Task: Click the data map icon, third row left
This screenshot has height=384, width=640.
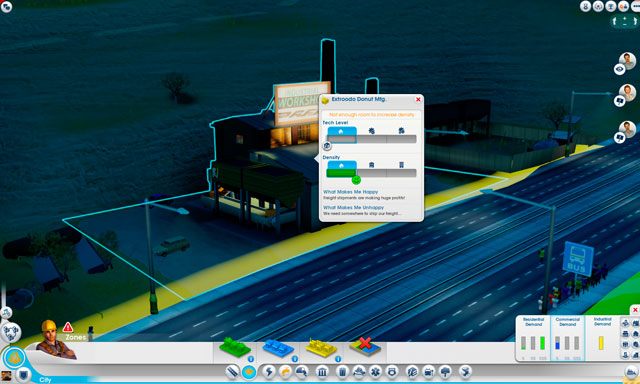Action: [x=626, y=344]
